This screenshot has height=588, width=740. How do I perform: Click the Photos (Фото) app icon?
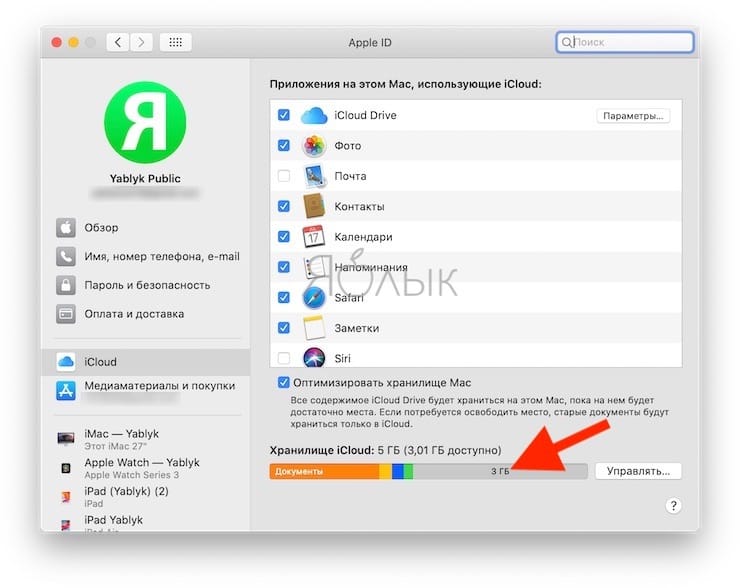click(x=314, y=146)
